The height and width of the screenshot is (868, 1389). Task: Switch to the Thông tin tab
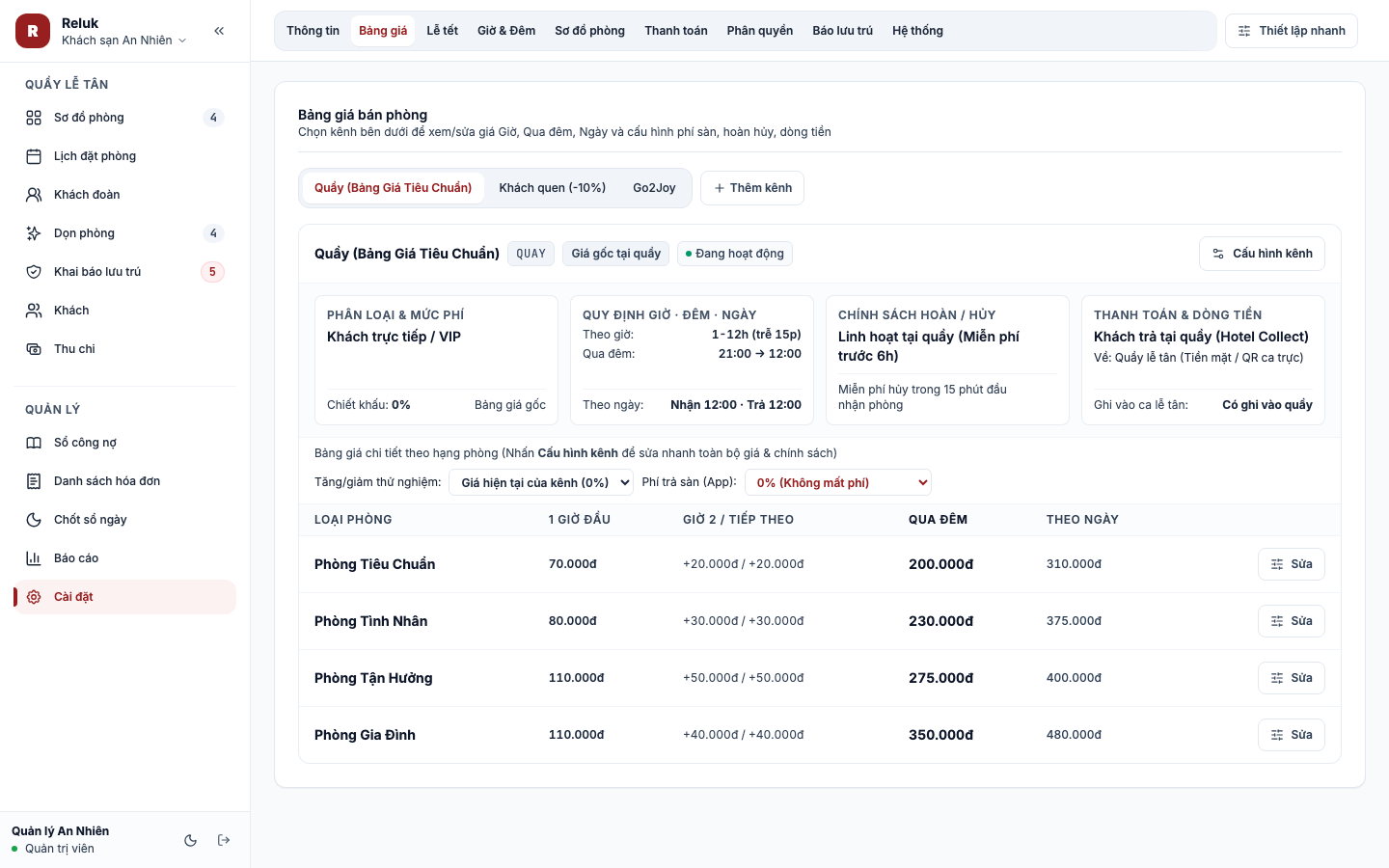click(x=313, y=31)
